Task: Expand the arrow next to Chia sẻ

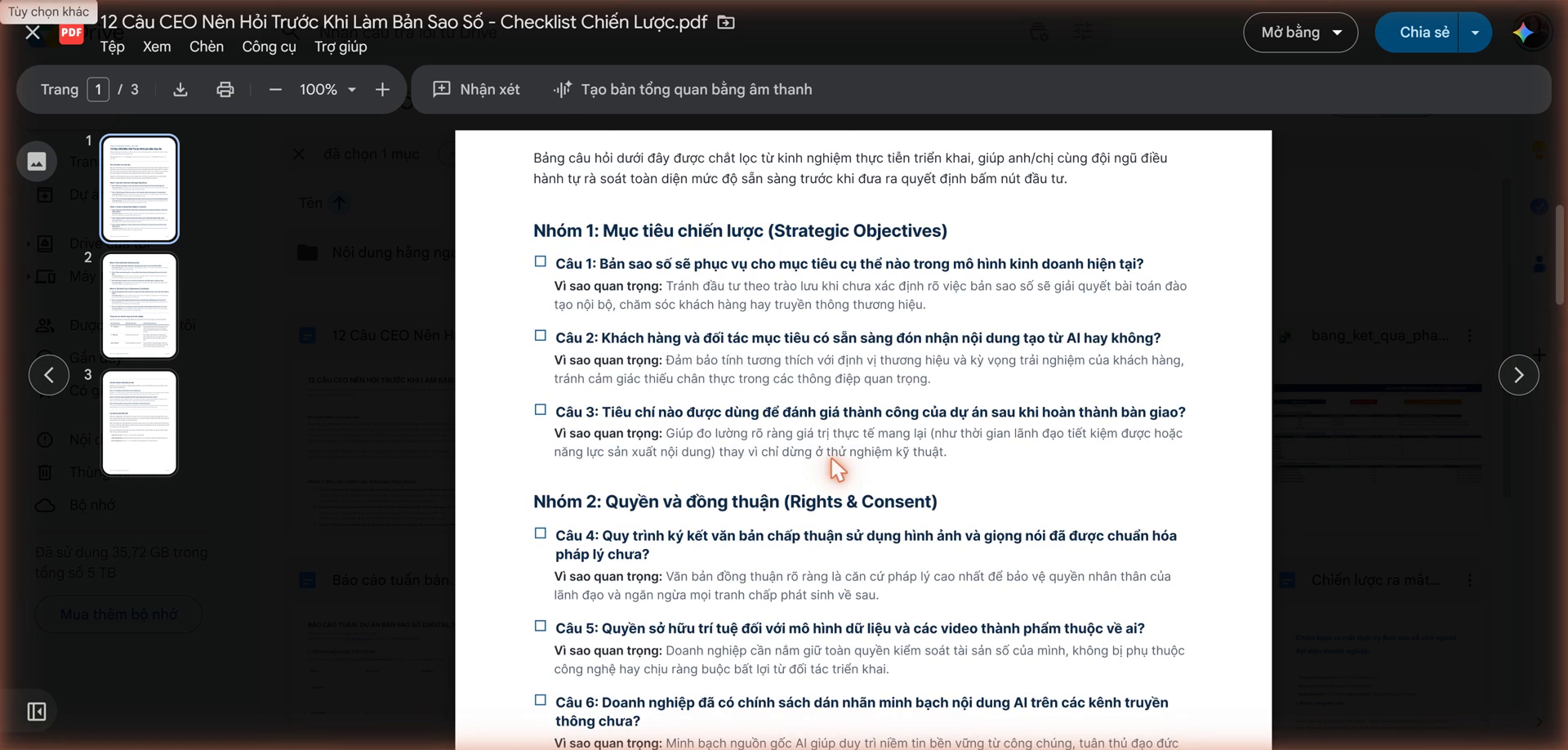Action: click(1475, 33)
